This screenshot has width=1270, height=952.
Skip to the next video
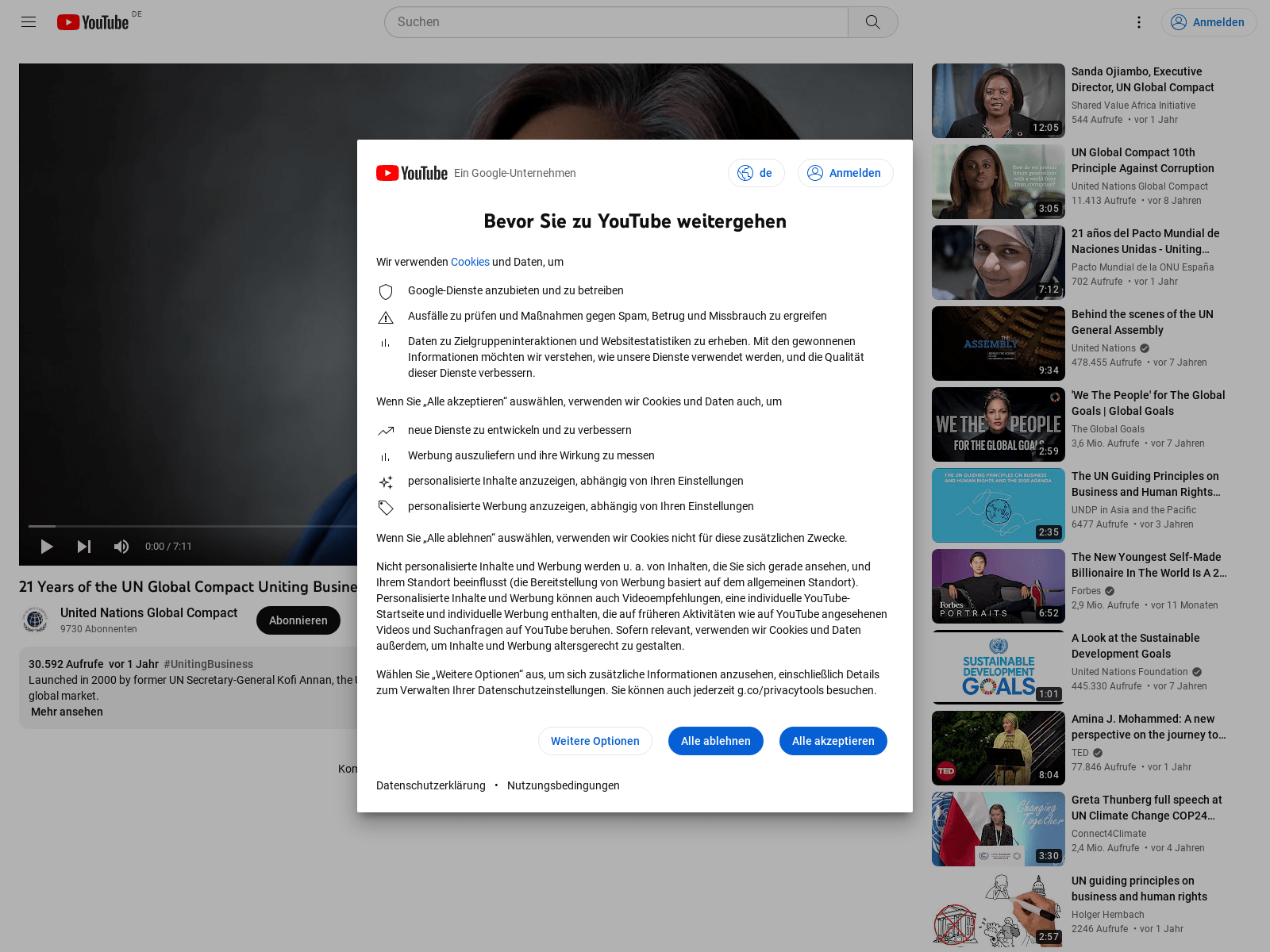84,547
